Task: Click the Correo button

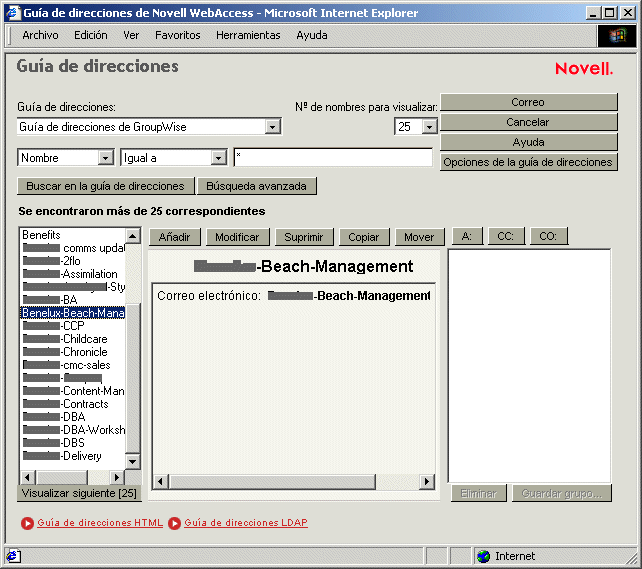Action: 529,102
